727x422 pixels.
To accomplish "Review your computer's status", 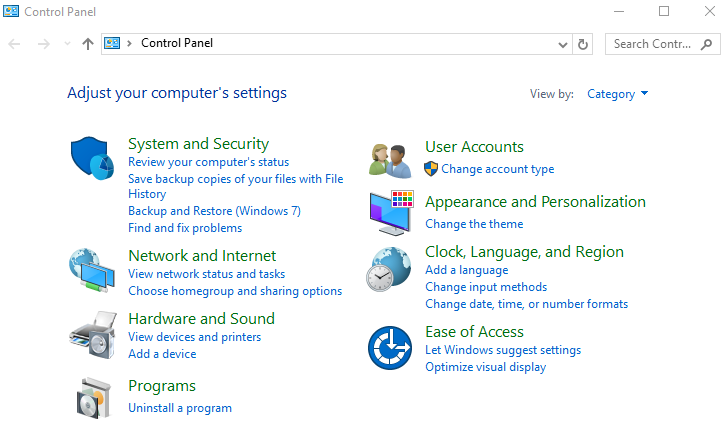I will [x=209, y=162].
